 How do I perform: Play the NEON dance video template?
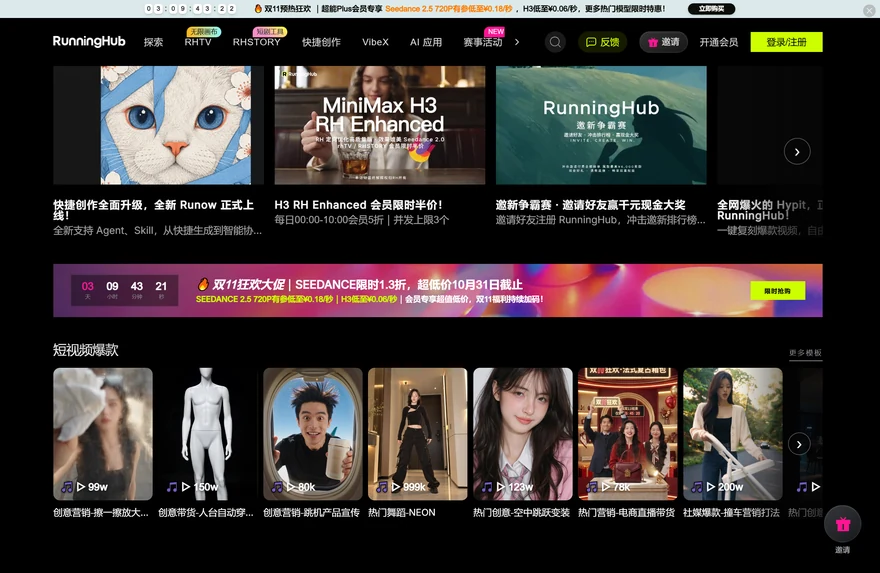[x=418, y=434]
